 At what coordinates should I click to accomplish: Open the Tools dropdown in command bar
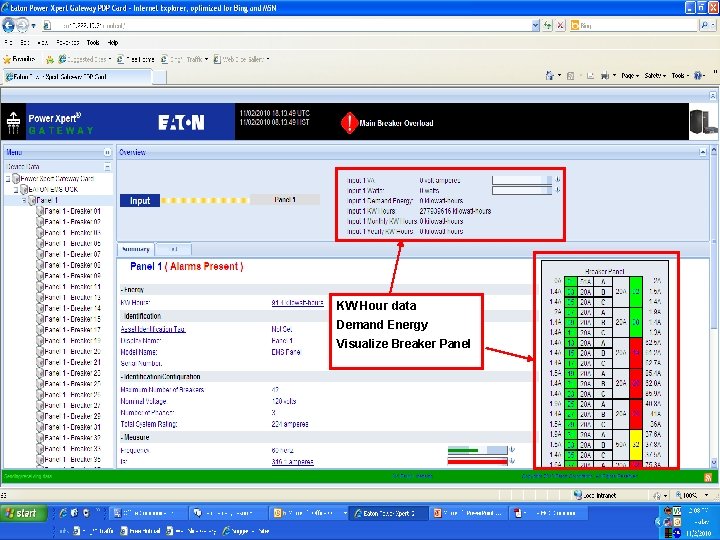coord(680,76)
